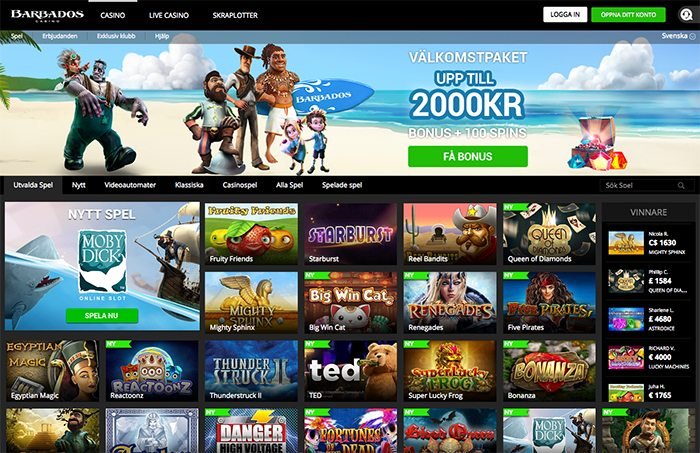This screenshot has width=700, height=453.
Task: Start Moby Dick with Spela Nu
Action: (102, 316)
